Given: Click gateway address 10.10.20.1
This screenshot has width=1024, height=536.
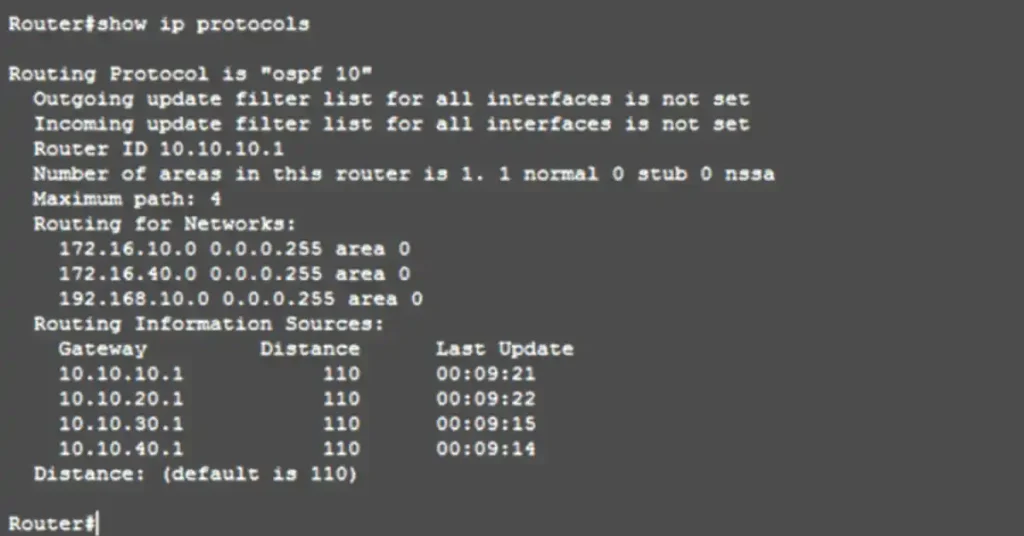Looking at the screenshot, I should point(121,399).
